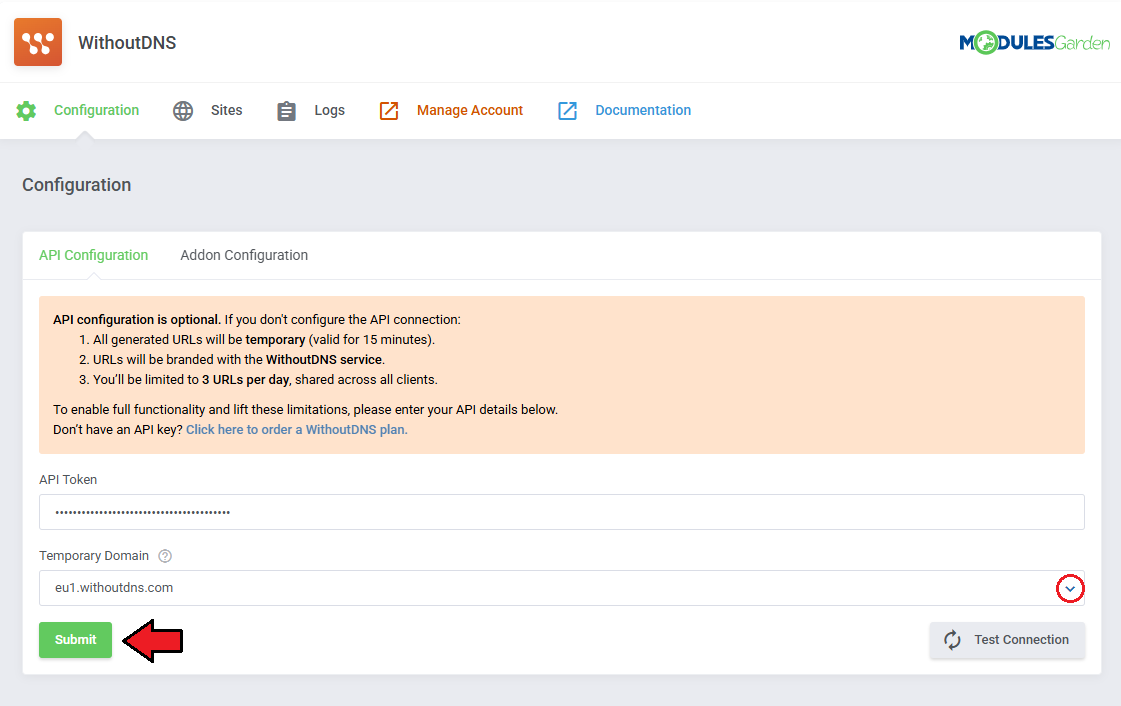This screenshot has height=706, width=1121.
Task: Click the Temporary Domain label
Action: (94, 555)
